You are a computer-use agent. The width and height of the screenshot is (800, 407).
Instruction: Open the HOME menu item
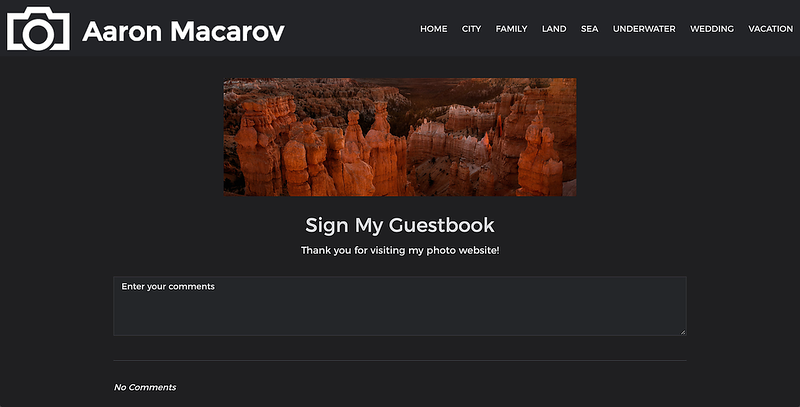(x=434, y=29)
